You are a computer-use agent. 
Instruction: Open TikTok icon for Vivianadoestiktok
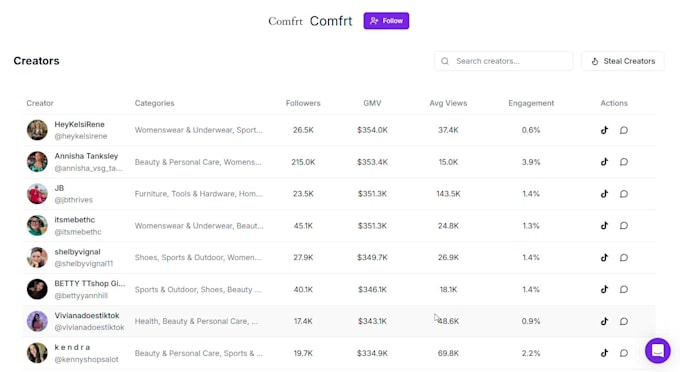pos(604,321)
